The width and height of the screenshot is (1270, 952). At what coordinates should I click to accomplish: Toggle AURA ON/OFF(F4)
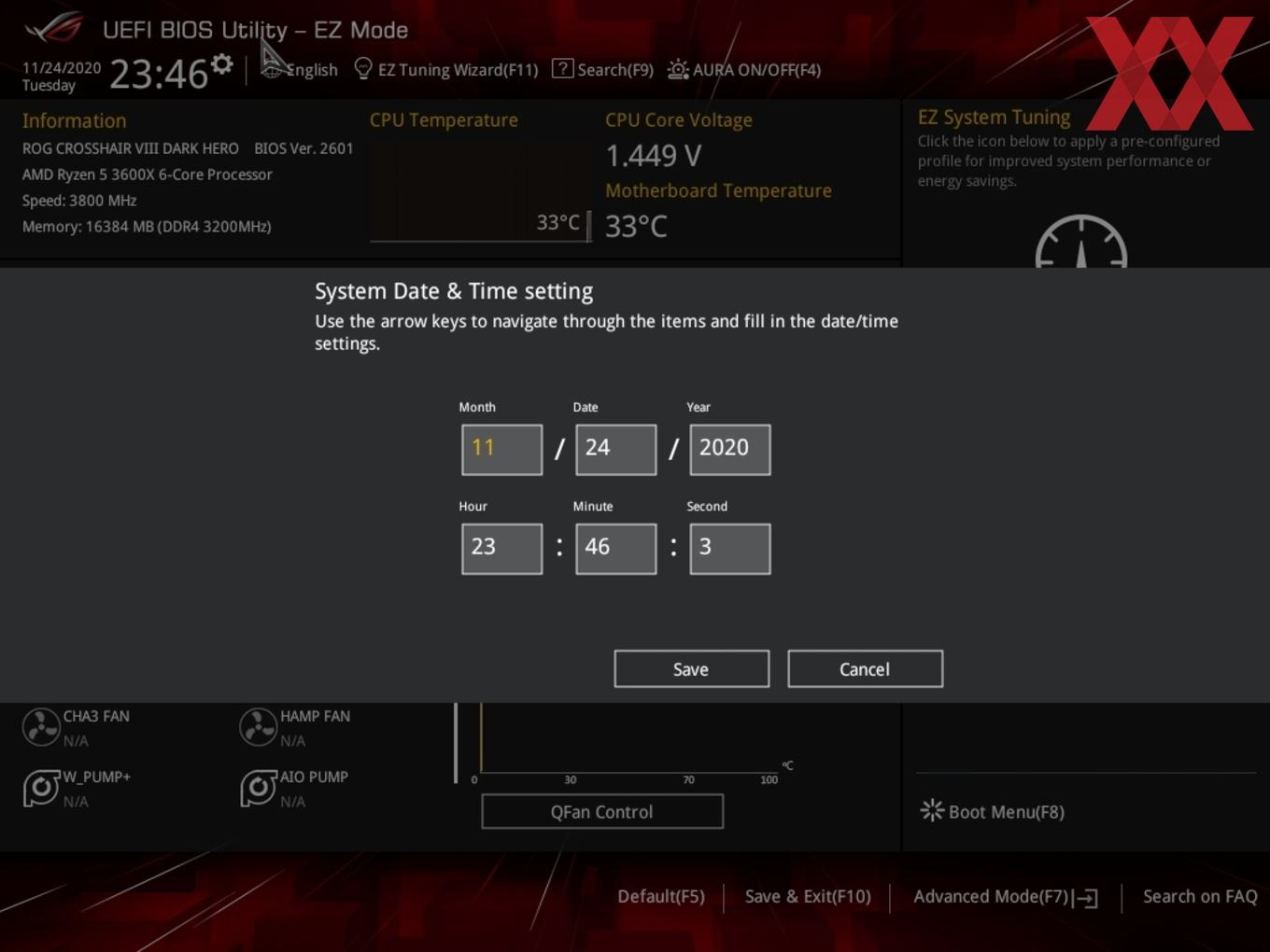744,69
